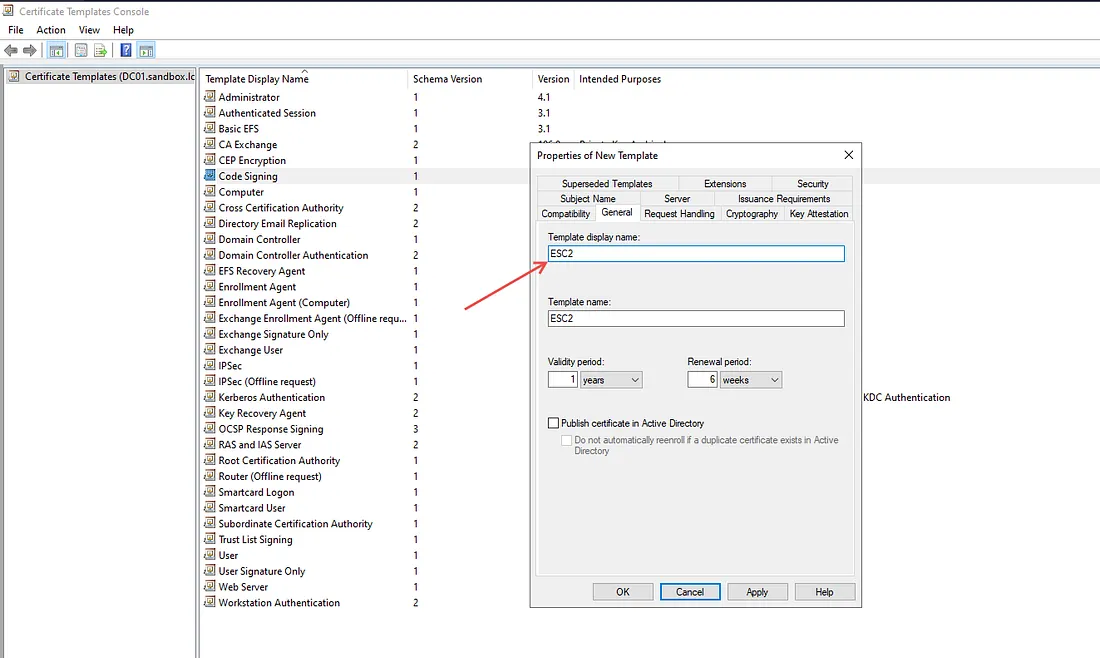
Task: Switch to the Cryptography tab
Action: (751, 214)
